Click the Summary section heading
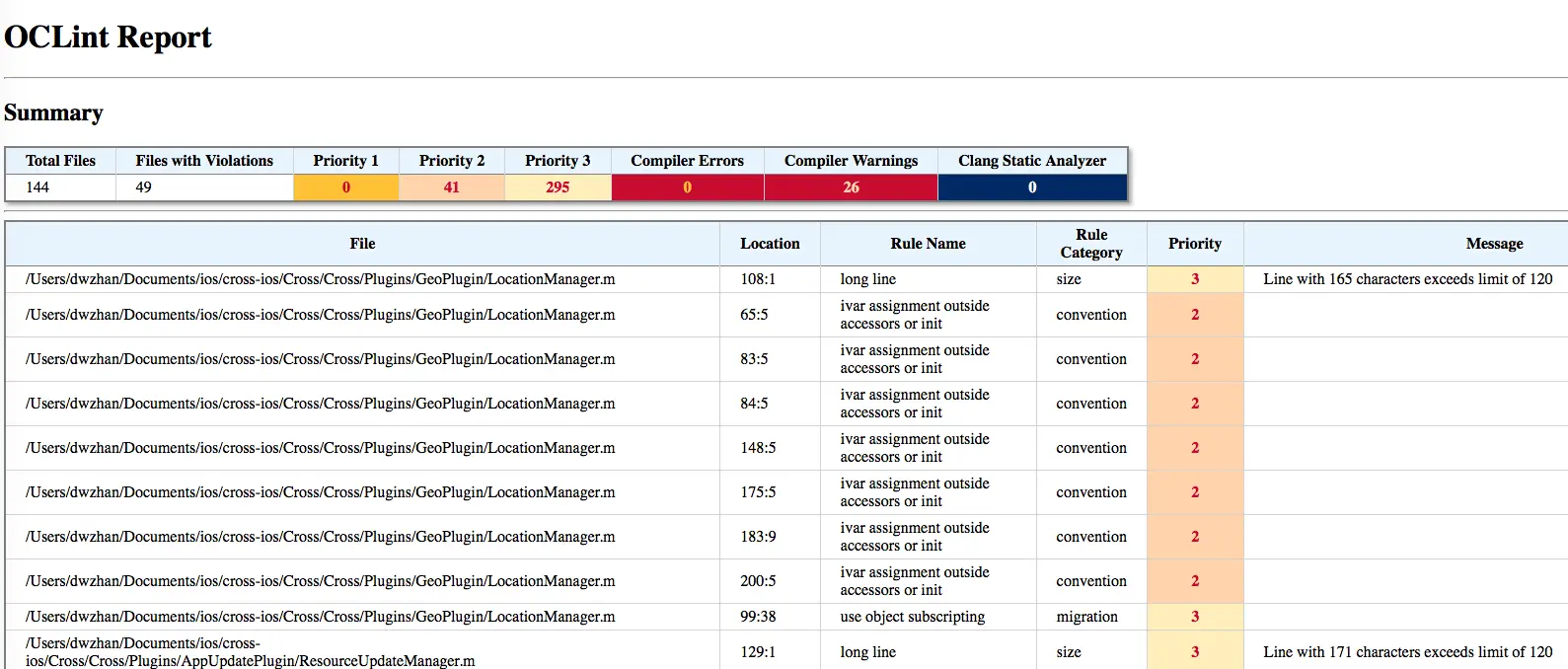The height and width of the screenshot is (669, 1568). [x=53, y=113]
